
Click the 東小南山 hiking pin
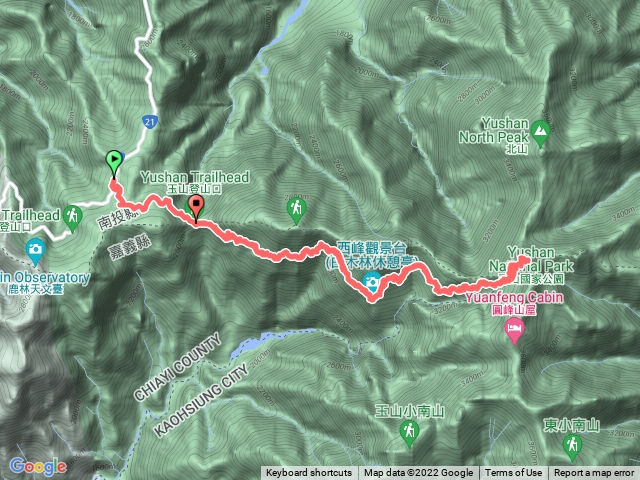tap(572, 447)
